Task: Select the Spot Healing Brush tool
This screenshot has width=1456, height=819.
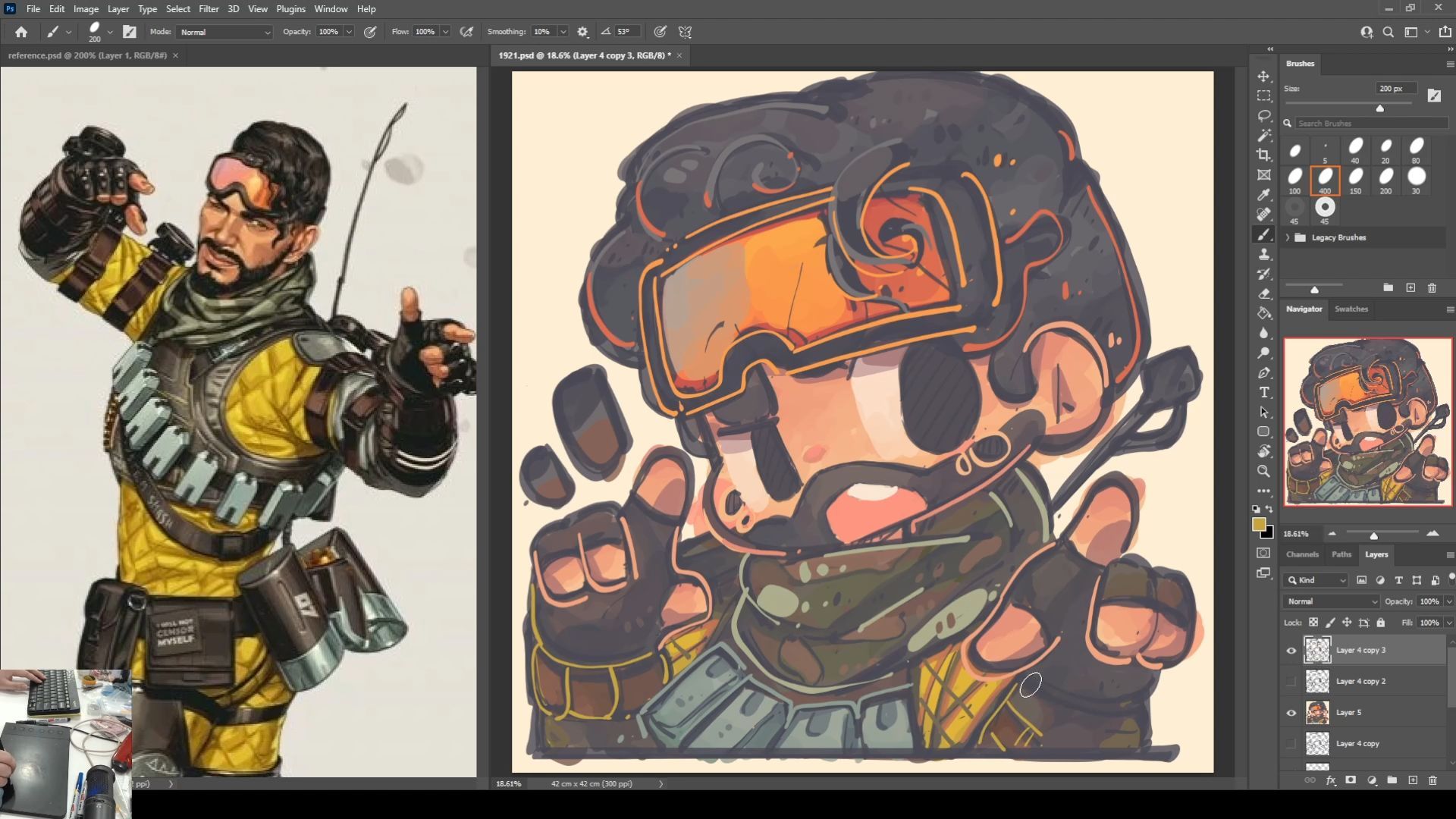Action: 1263,215
